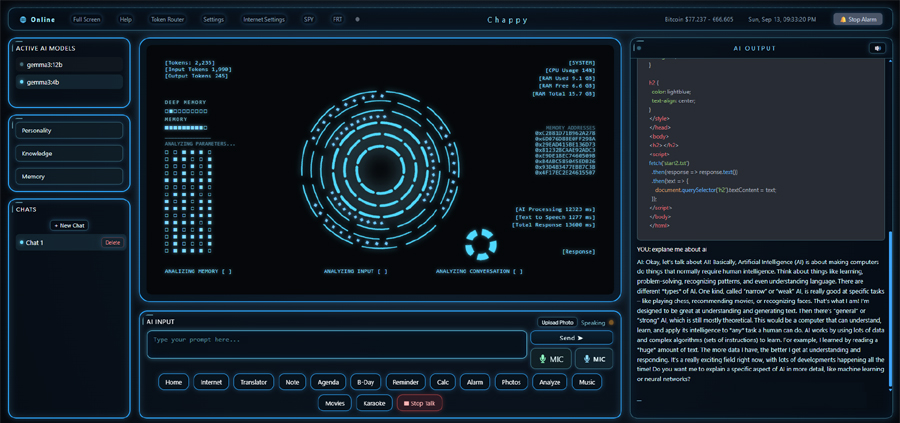Open the Movies tool
The width and height of the screenshot is (900, 423).
(335, 403)
